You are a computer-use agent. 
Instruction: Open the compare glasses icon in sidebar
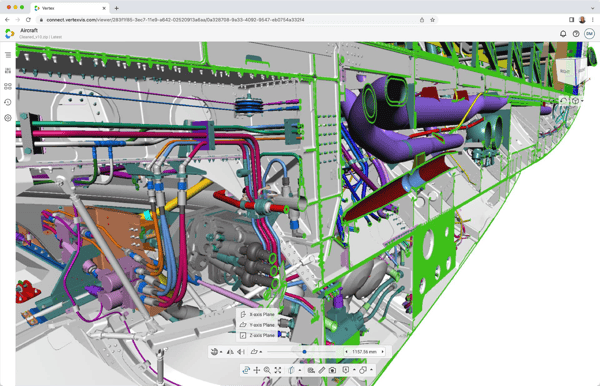(x=8, y=86)
